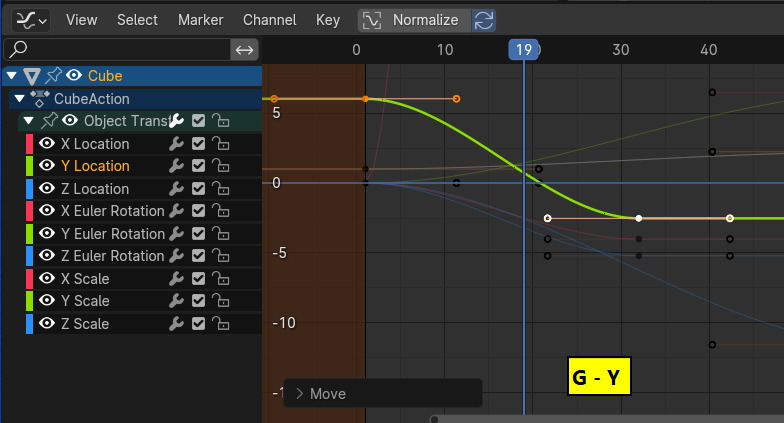Screen dimensions: 784x423
Task: Hide the X Euler Rotation channel
Action: (47, 210)
